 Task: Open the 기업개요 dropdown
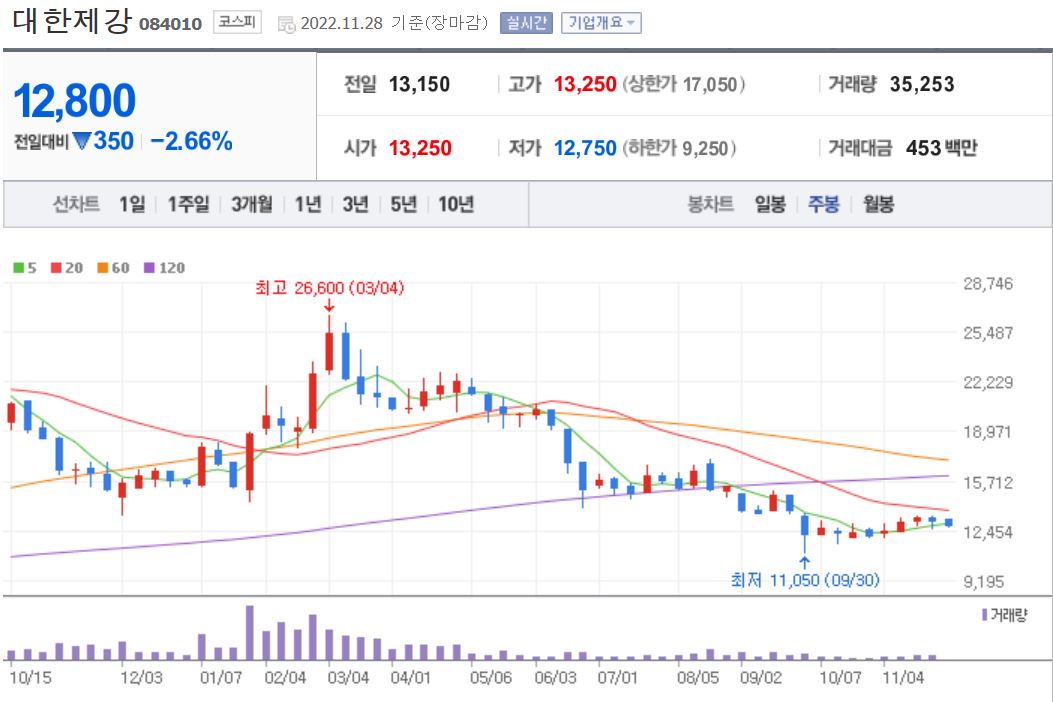tap(601, 23)
